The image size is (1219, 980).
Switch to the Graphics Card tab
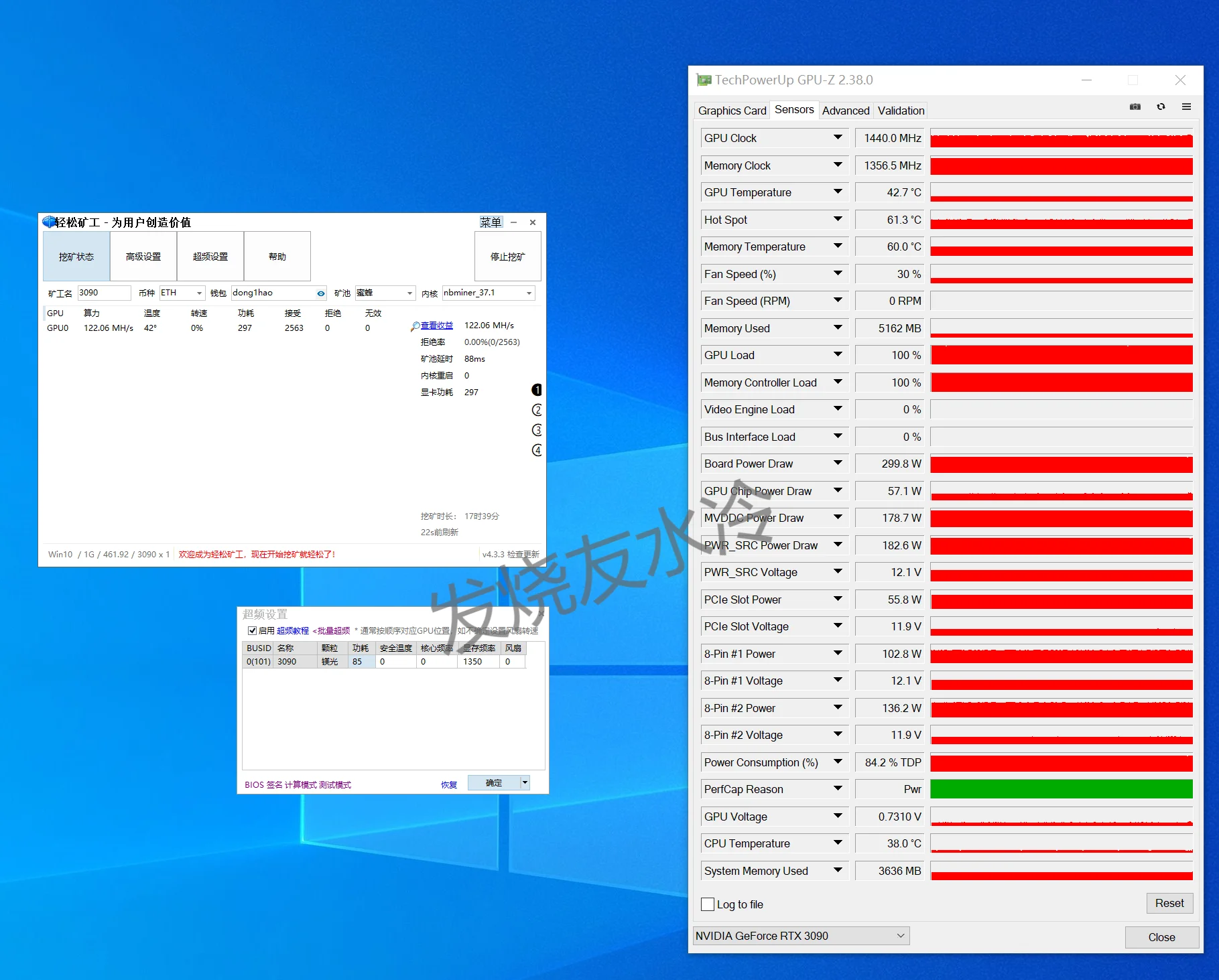pos(732,111)
